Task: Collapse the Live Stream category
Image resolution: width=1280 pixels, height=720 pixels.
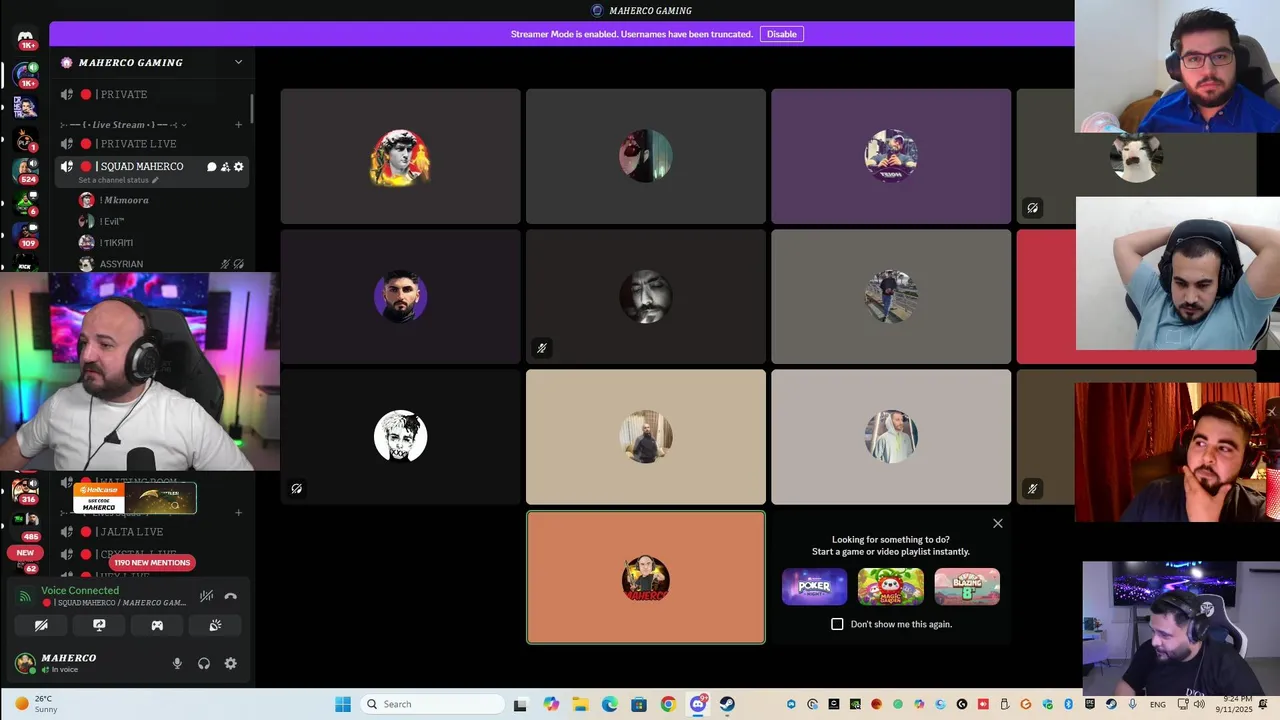Action: point(124,125)
